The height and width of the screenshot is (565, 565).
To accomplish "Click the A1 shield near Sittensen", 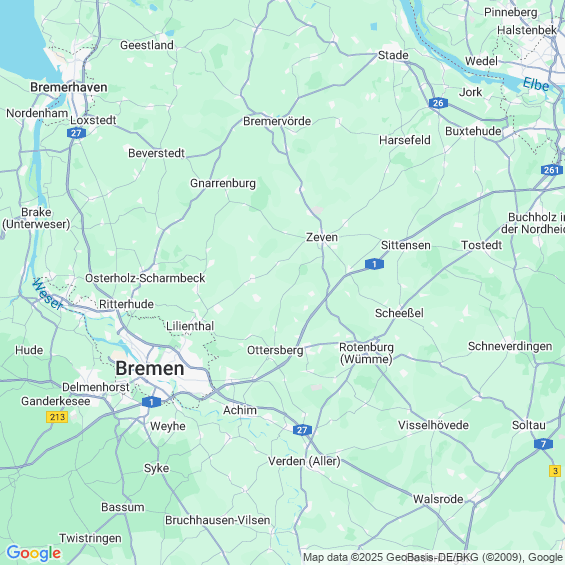I will [x=374, y=264].
